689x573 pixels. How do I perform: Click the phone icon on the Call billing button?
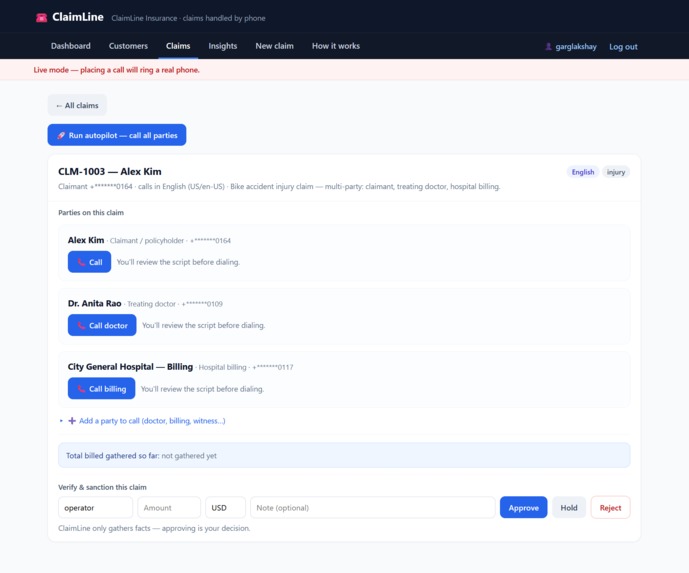[x=81, y=389]
